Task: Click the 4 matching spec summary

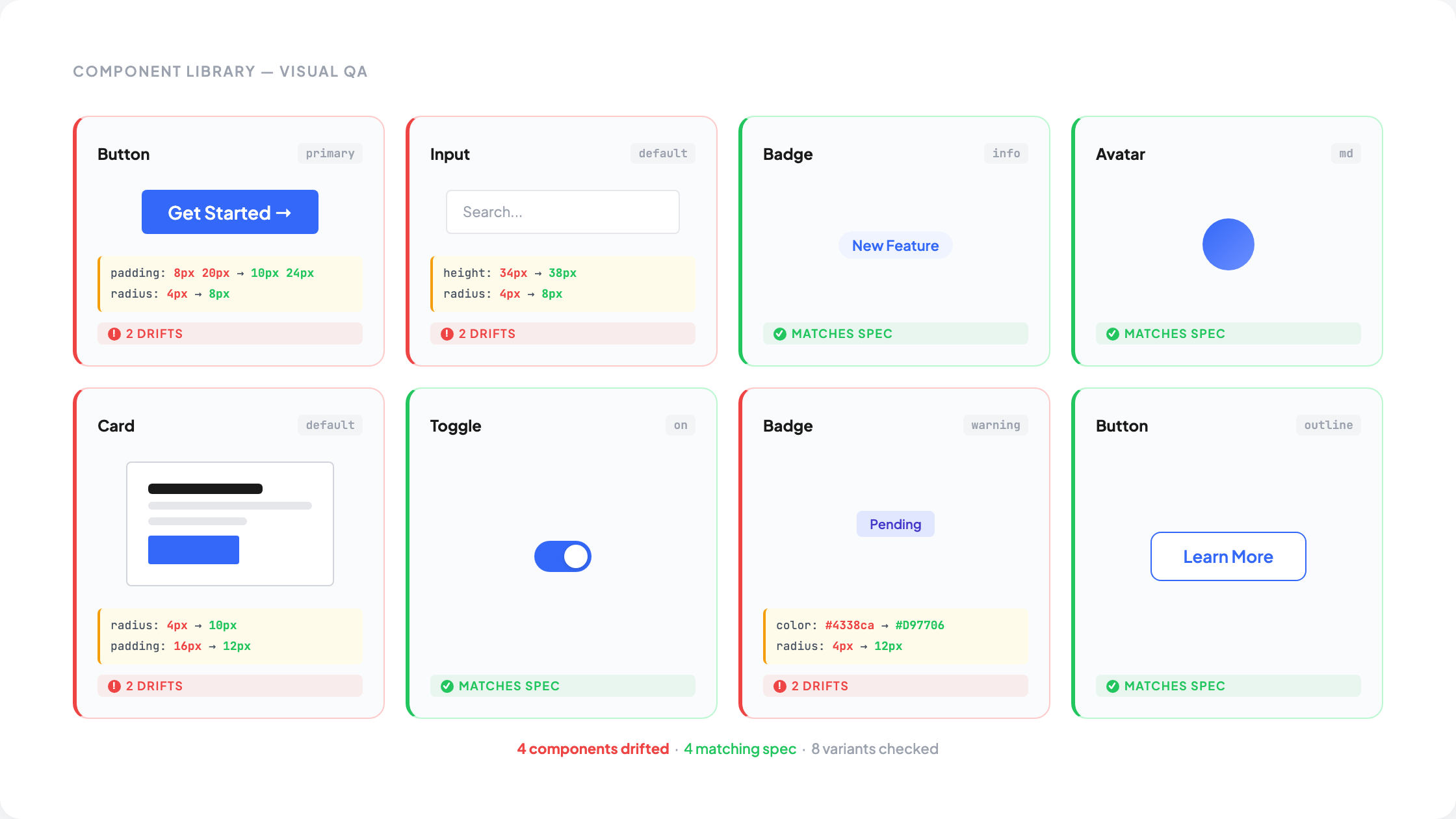Action: tap(740, 749)
